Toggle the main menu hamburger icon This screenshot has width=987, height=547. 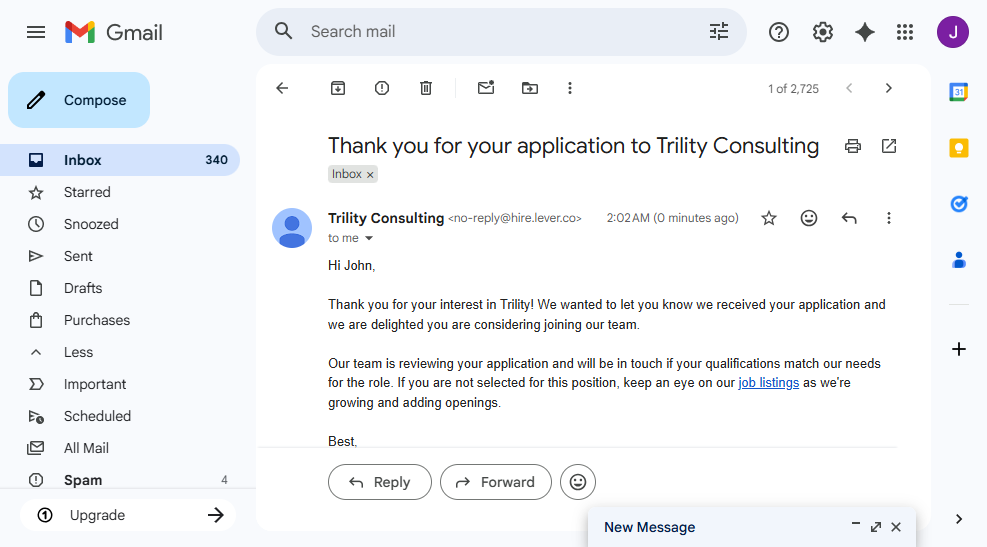pyautogui.click(x=36, y=32)
